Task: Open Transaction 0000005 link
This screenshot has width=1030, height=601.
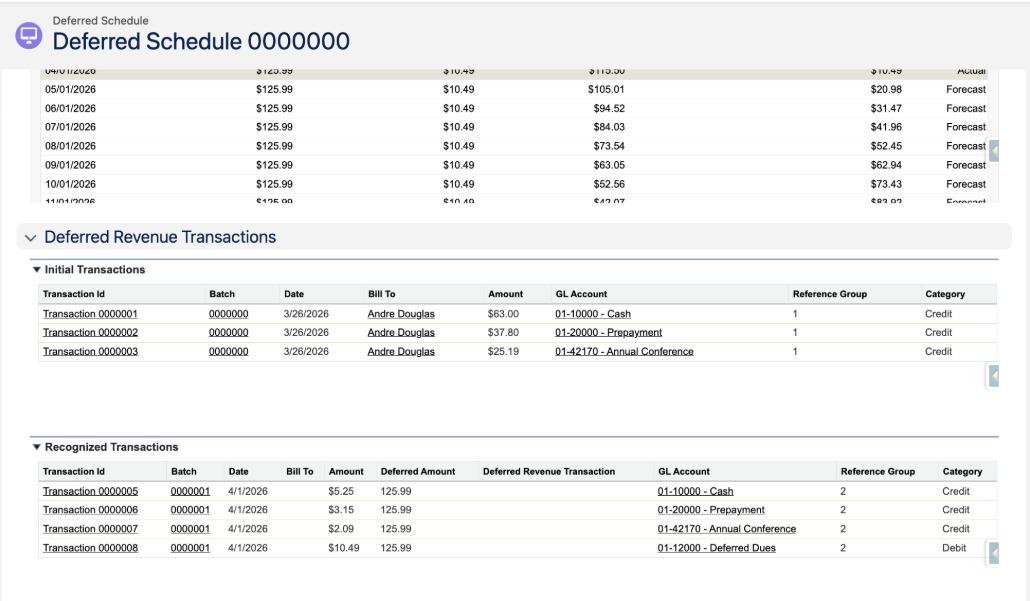Action: (x=90, y=491)
